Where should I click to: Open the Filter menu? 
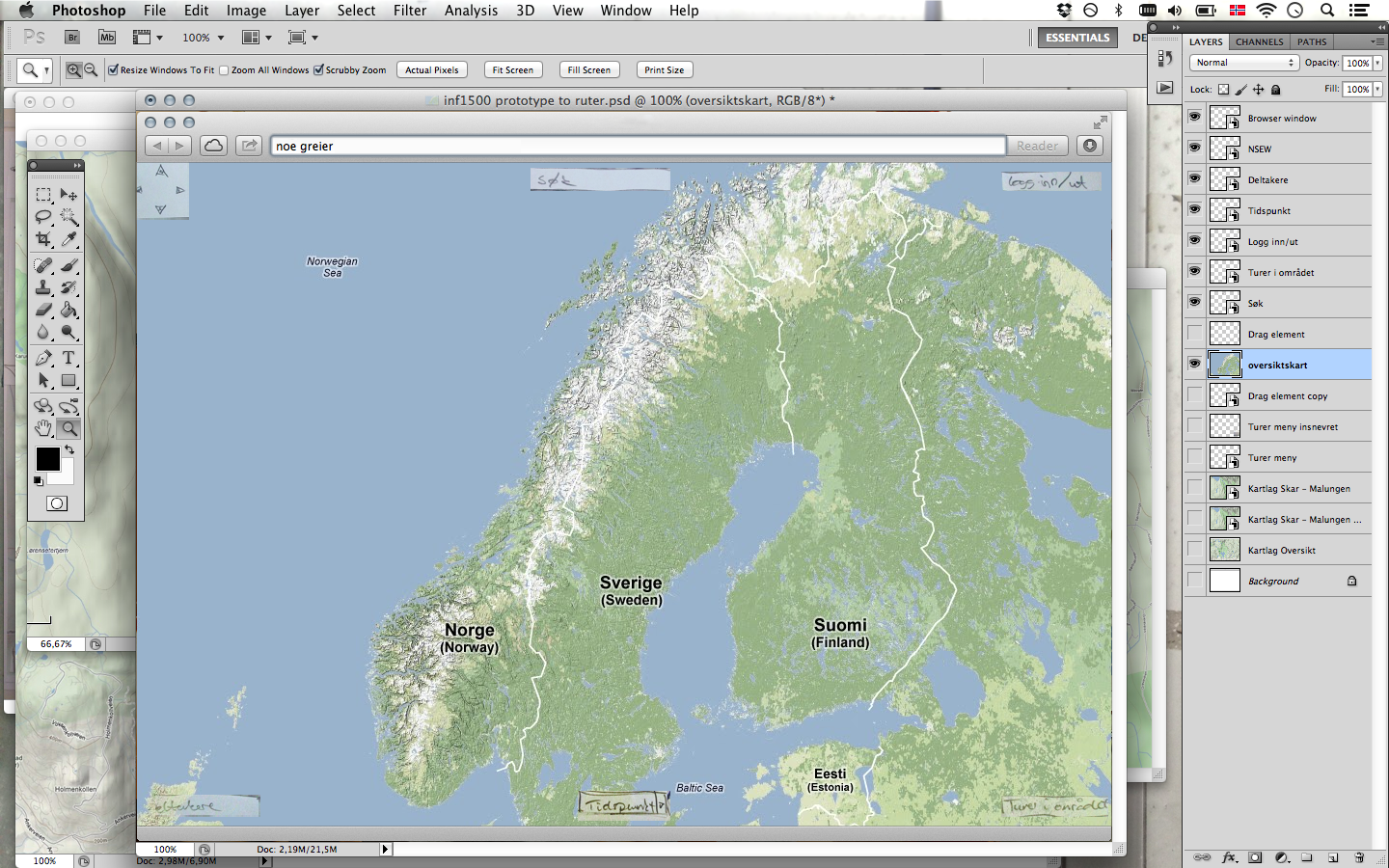tap(410, 11)
